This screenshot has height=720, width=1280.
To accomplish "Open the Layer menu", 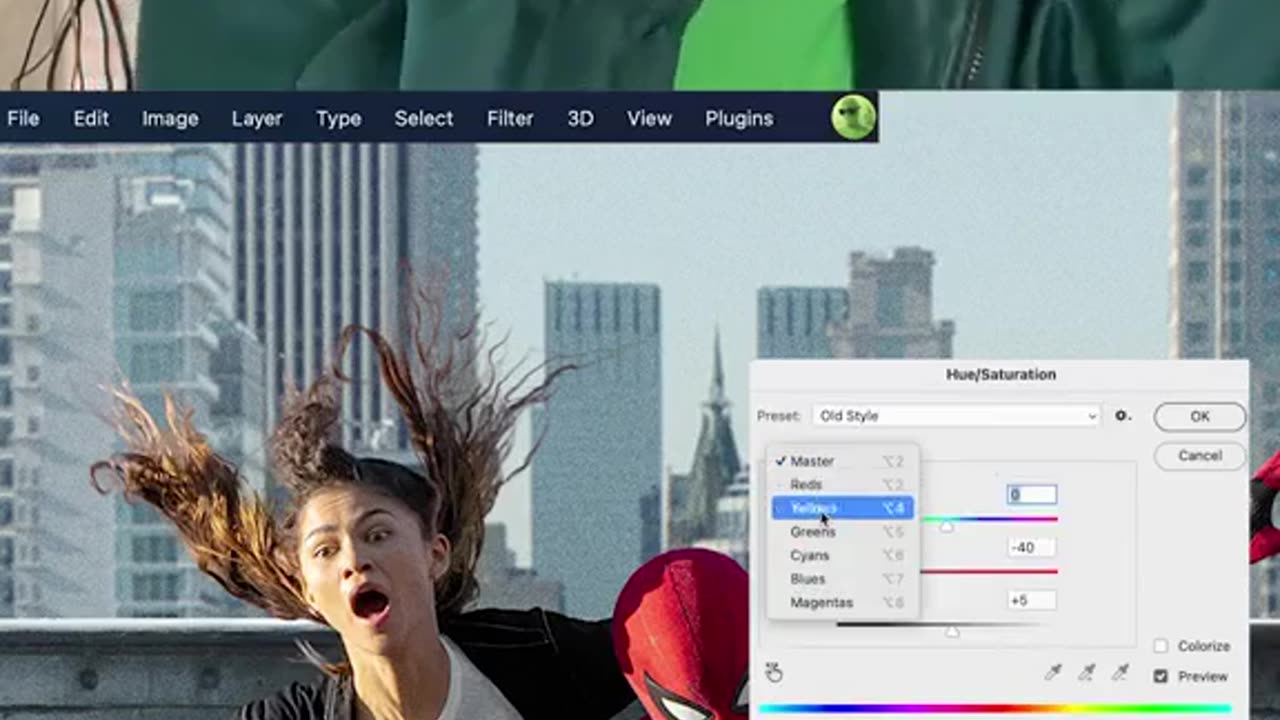I will (x=257, y=118).
